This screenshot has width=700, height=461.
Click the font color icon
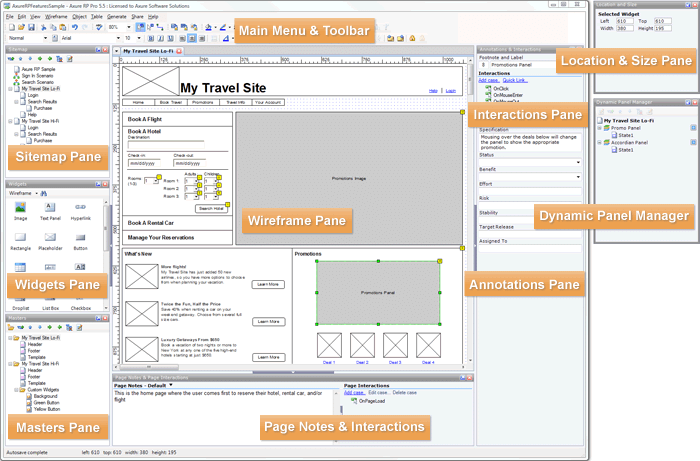[226, 38]
